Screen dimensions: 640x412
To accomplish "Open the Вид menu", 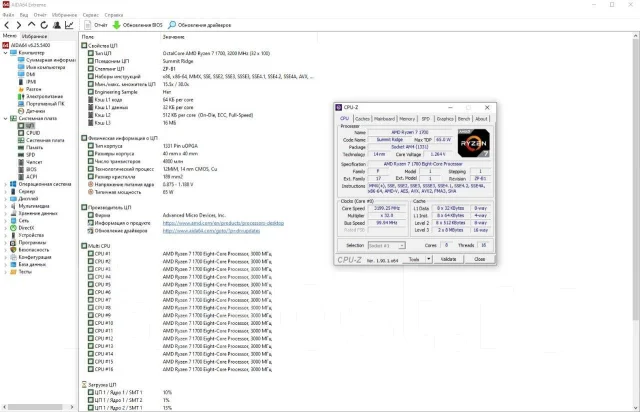I will (x=24, y=15).
